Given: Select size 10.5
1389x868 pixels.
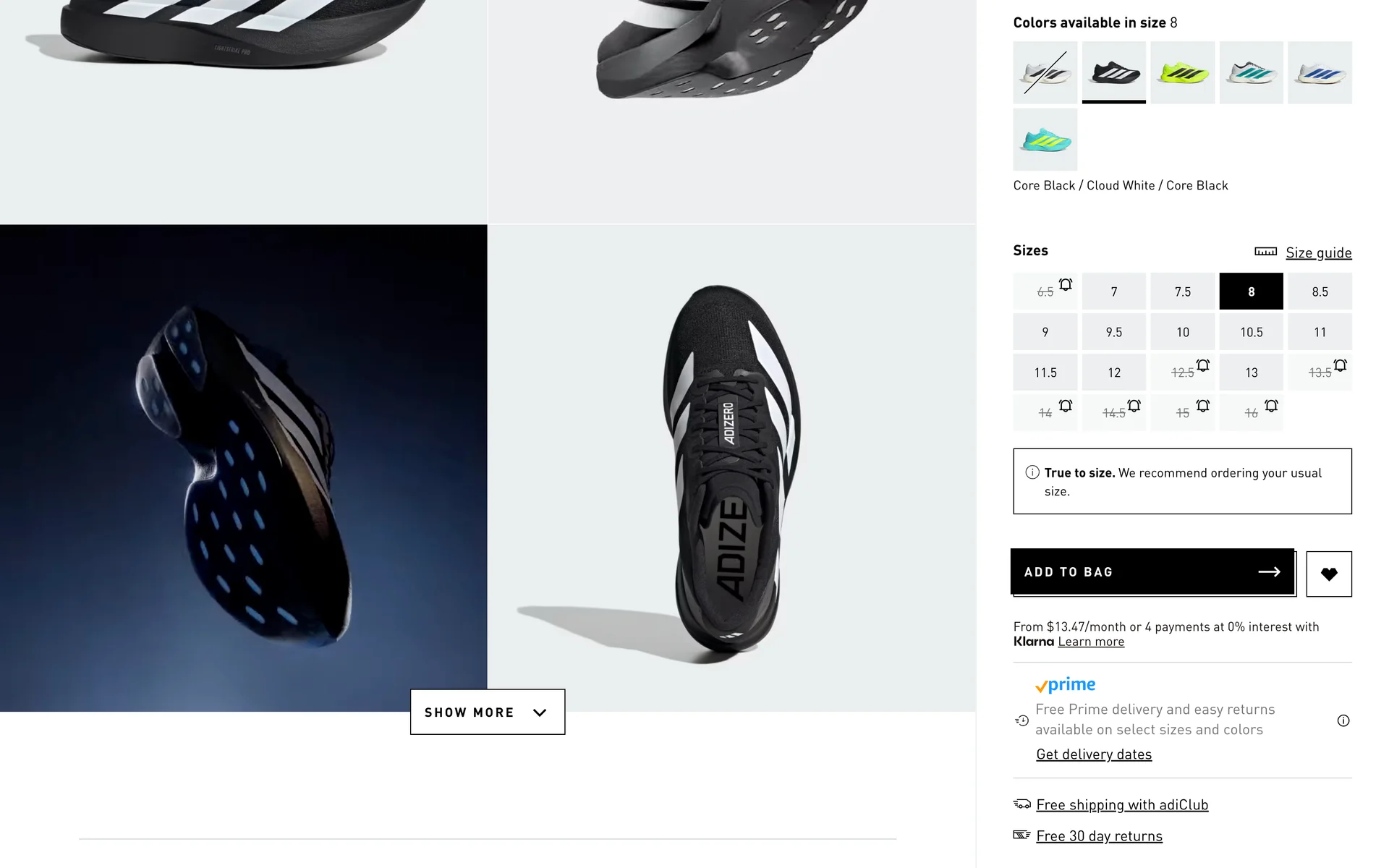Looking at the screenshot, I should (1251, 332).
